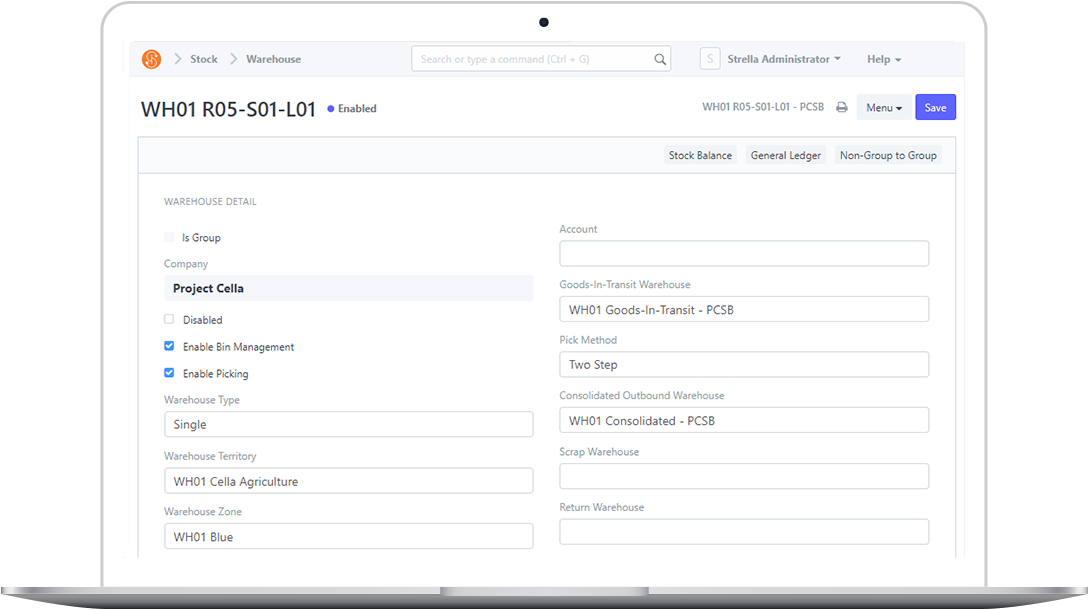
Task: Click the Non-Group to Group button
Action: [888, 155]
